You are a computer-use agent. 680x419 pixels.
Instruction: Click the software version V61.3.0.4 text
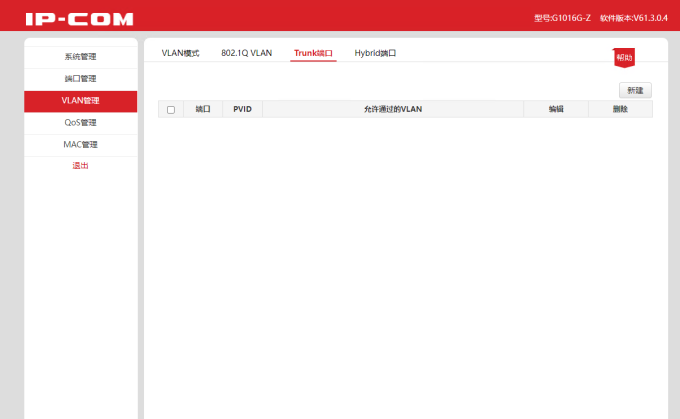click(634, 18)
